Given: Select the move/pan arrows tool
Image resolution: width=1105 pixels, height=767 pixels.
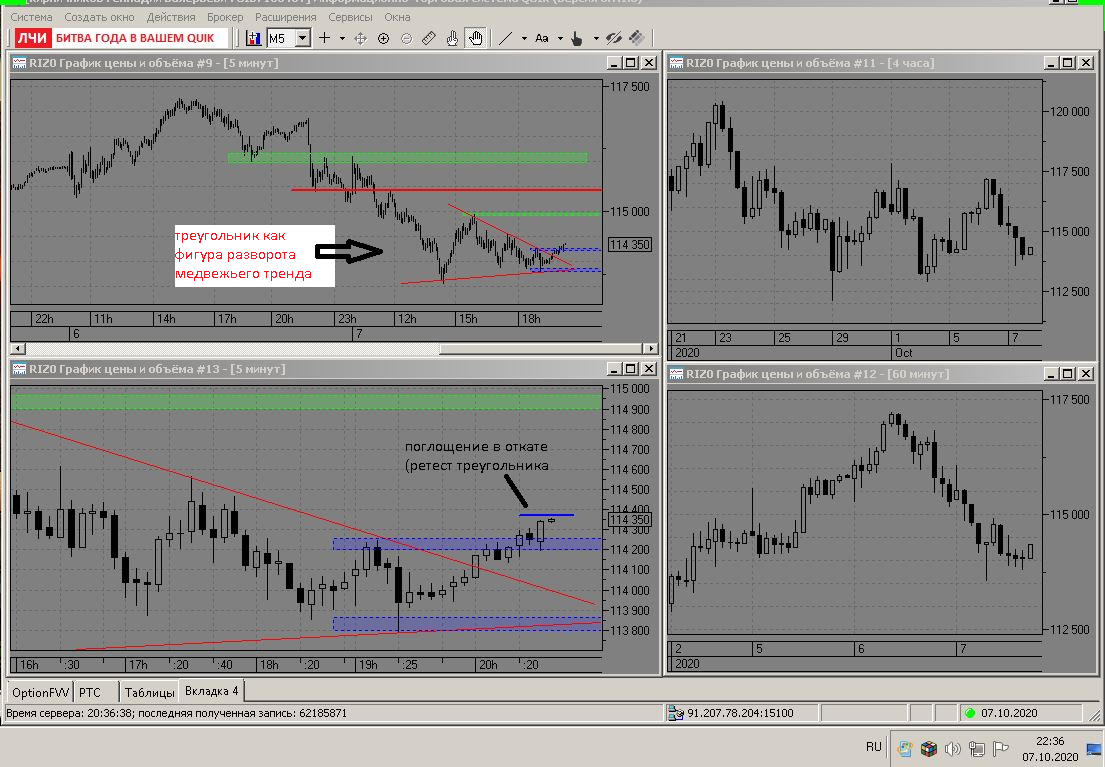Looking at the screenshot, I should click(360, 38).
